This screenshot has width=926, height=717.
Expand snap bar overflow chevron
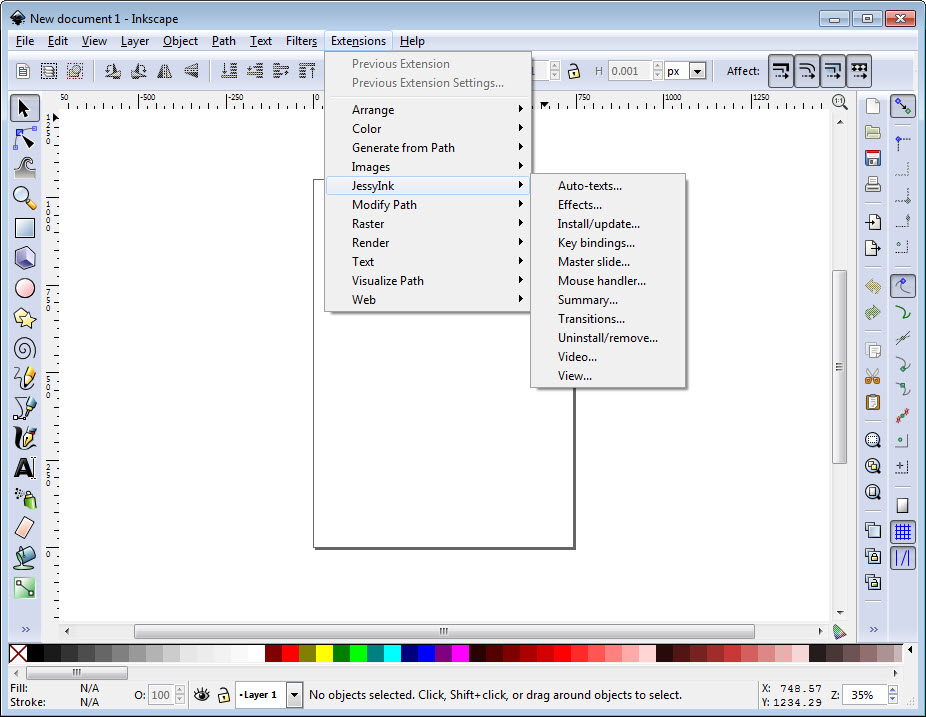click(x=873, y=630)
